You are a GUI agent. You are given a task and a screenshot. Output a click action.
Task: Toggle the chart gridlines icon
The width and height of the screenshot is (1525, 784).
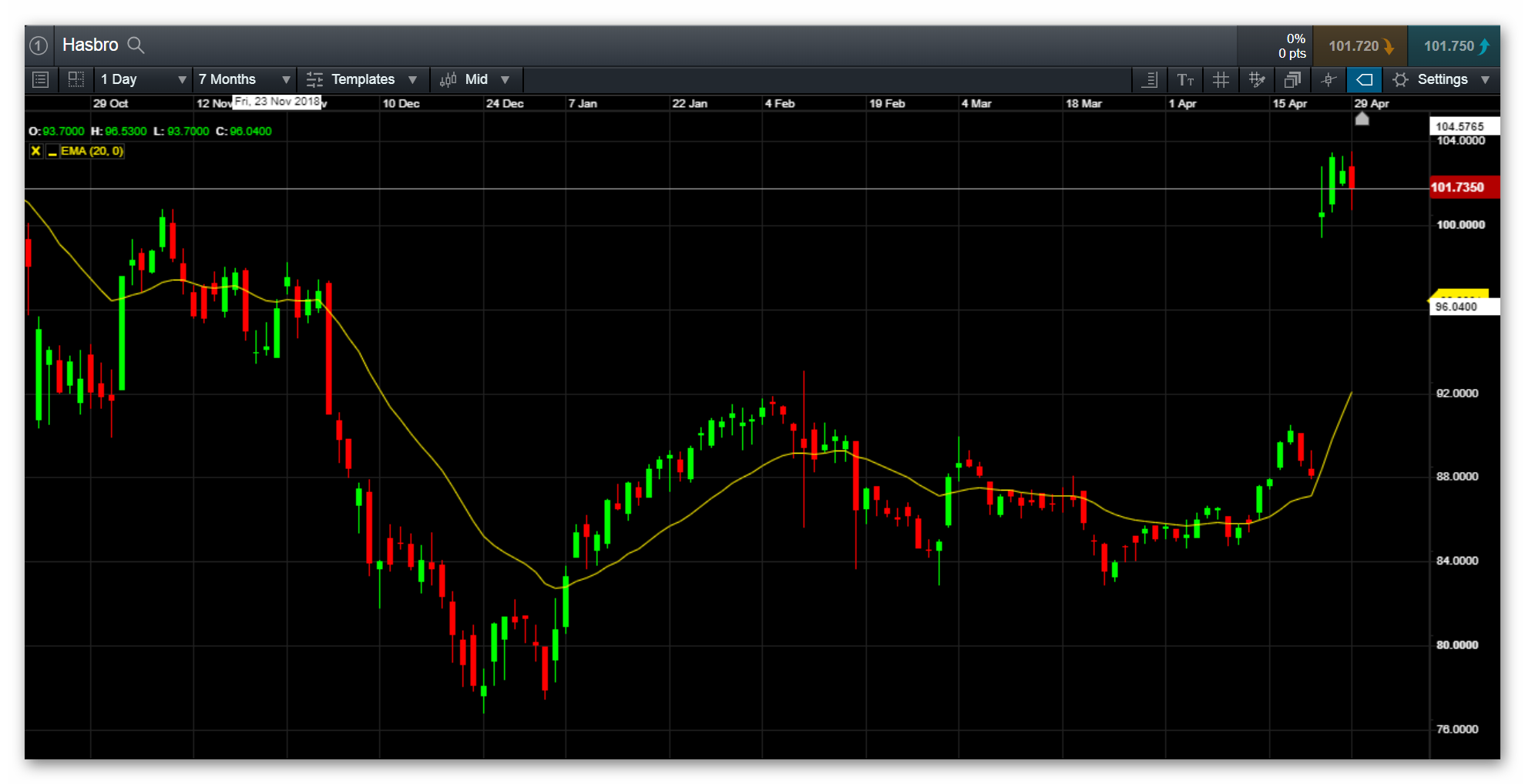[x=1221, y=79]
